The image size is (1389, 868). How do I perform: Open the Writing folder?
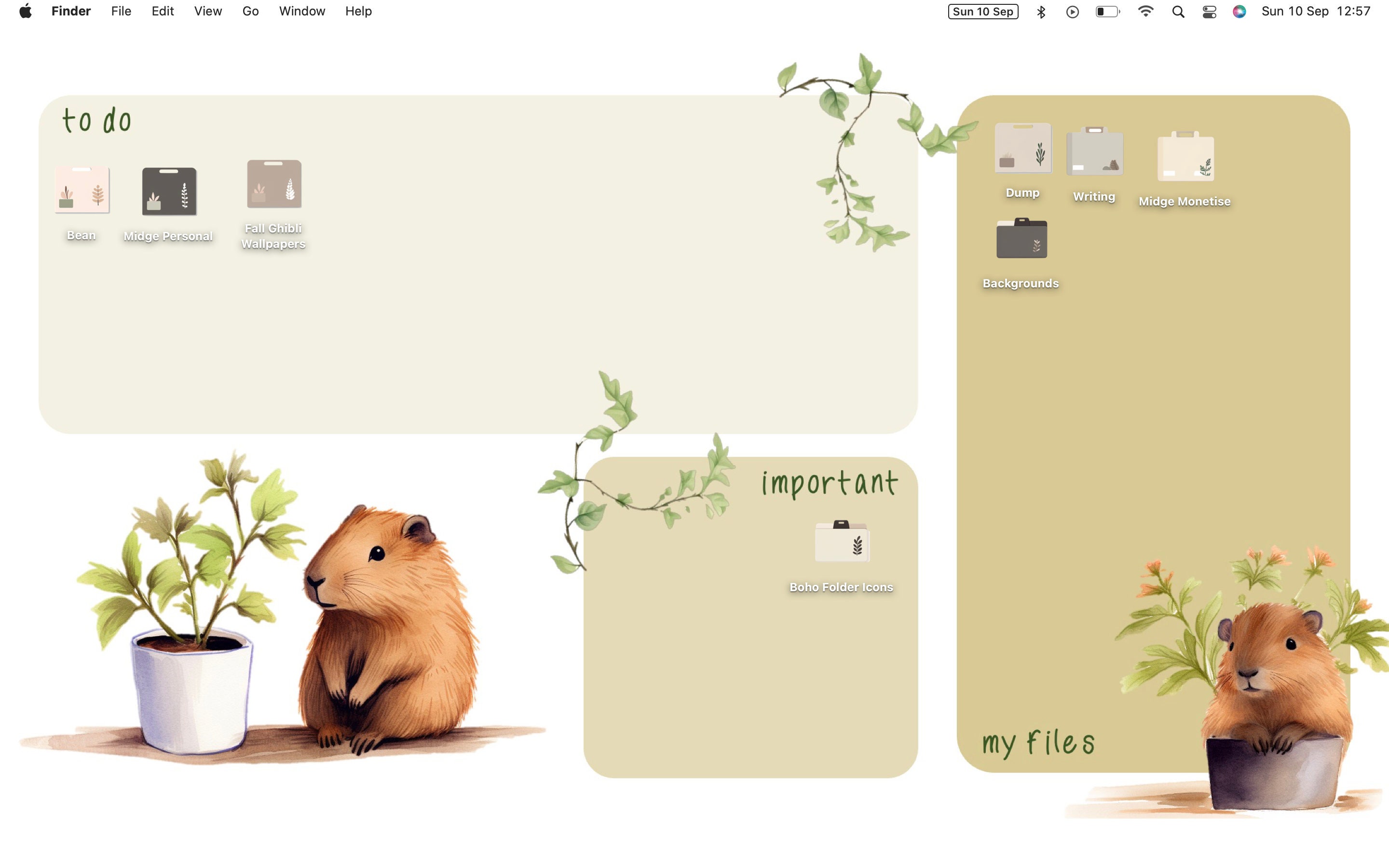click(x=1093, y=152)
